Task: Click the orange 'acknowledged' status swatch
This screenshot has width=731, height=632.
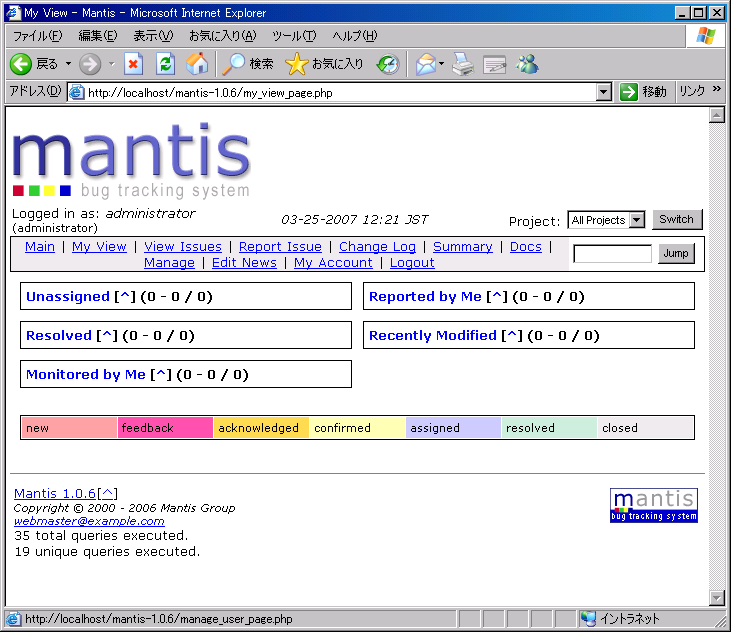Action: click(x=261, y=428)
